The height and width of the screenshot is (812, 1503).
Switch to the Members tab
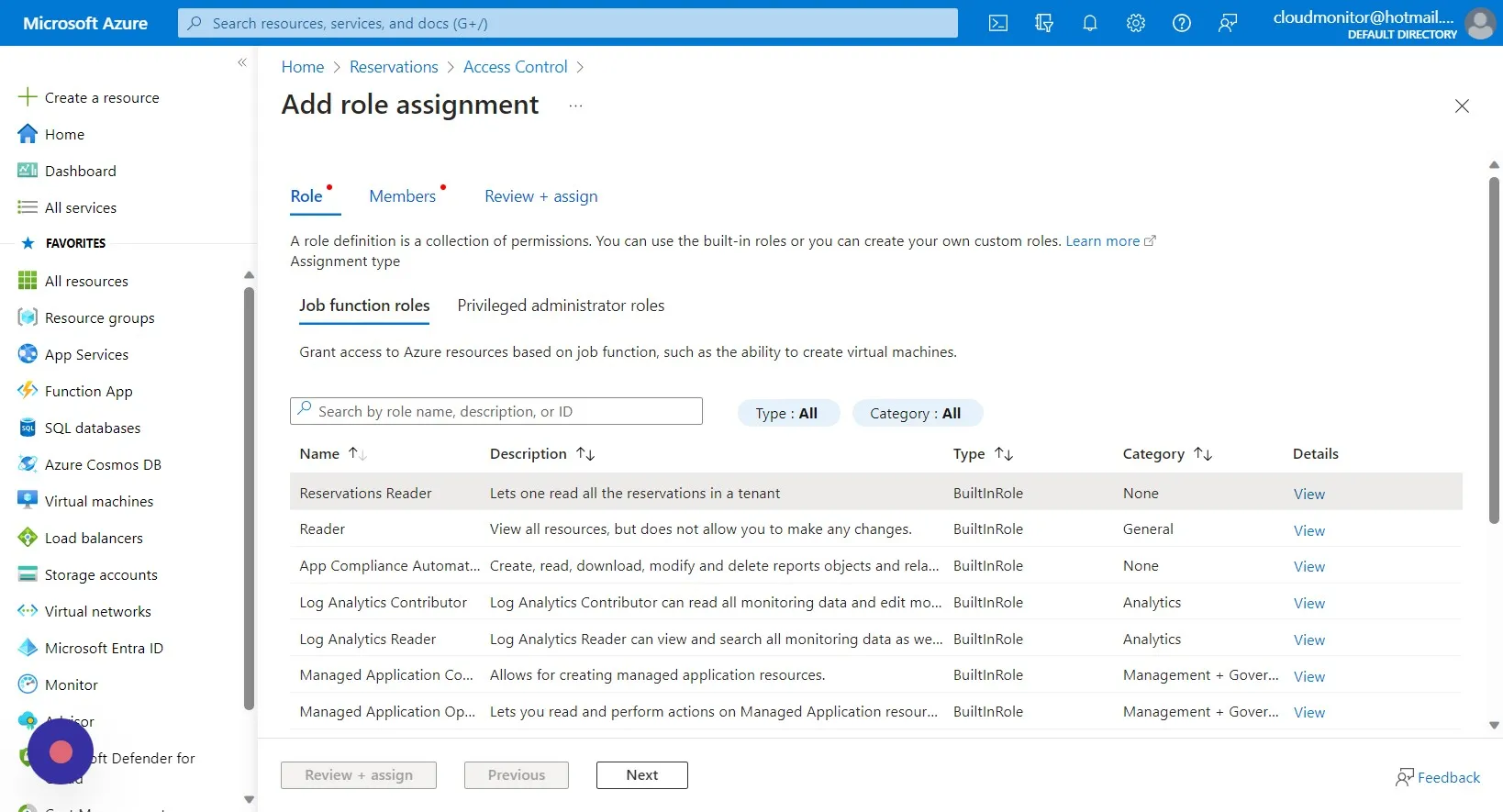tap(403, 196)
